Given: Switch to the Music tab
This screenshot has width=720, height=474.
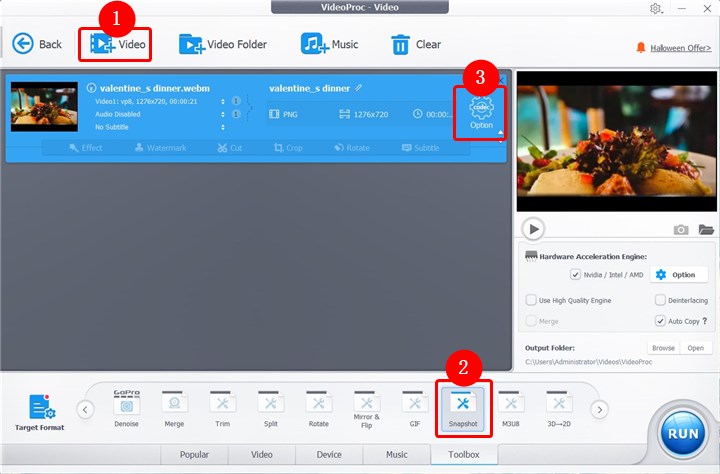Looking at the screenshot, I should pyautogui.click(x=397, y=454).
